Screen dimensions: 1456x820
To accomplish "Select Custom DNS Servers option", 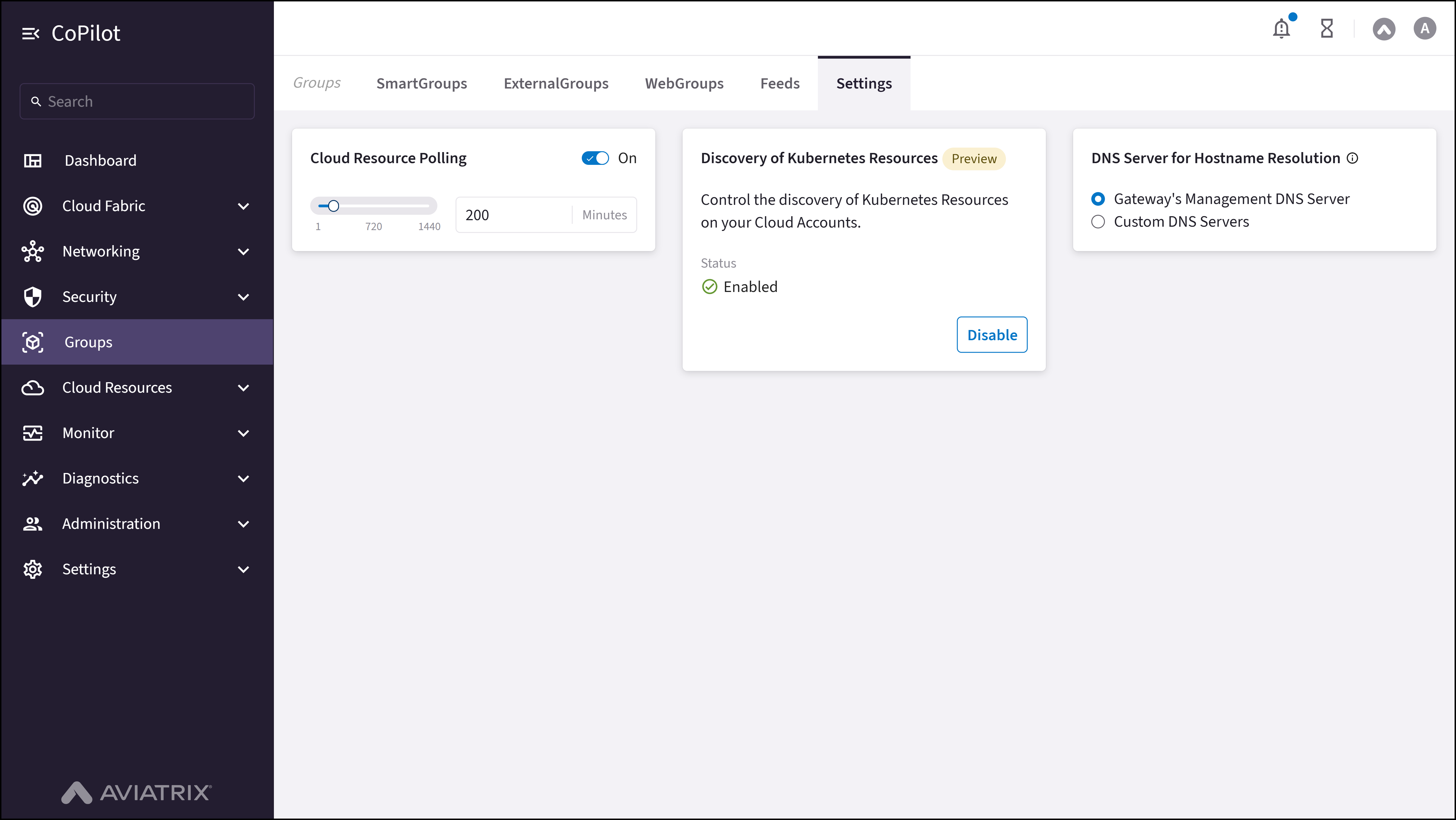I will [1097, 222].
